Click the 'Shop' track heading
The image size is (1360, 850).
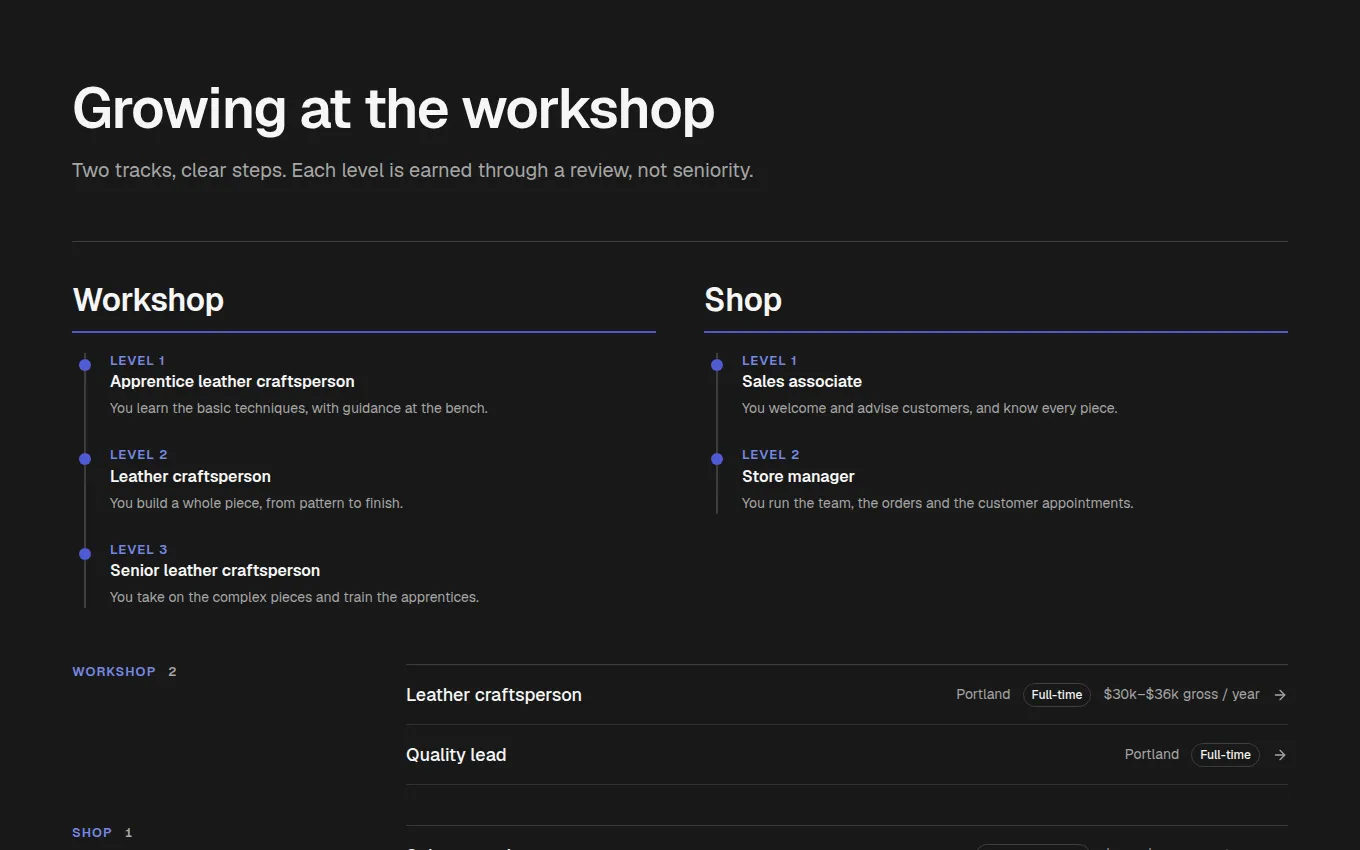click(x=743, y=300)
